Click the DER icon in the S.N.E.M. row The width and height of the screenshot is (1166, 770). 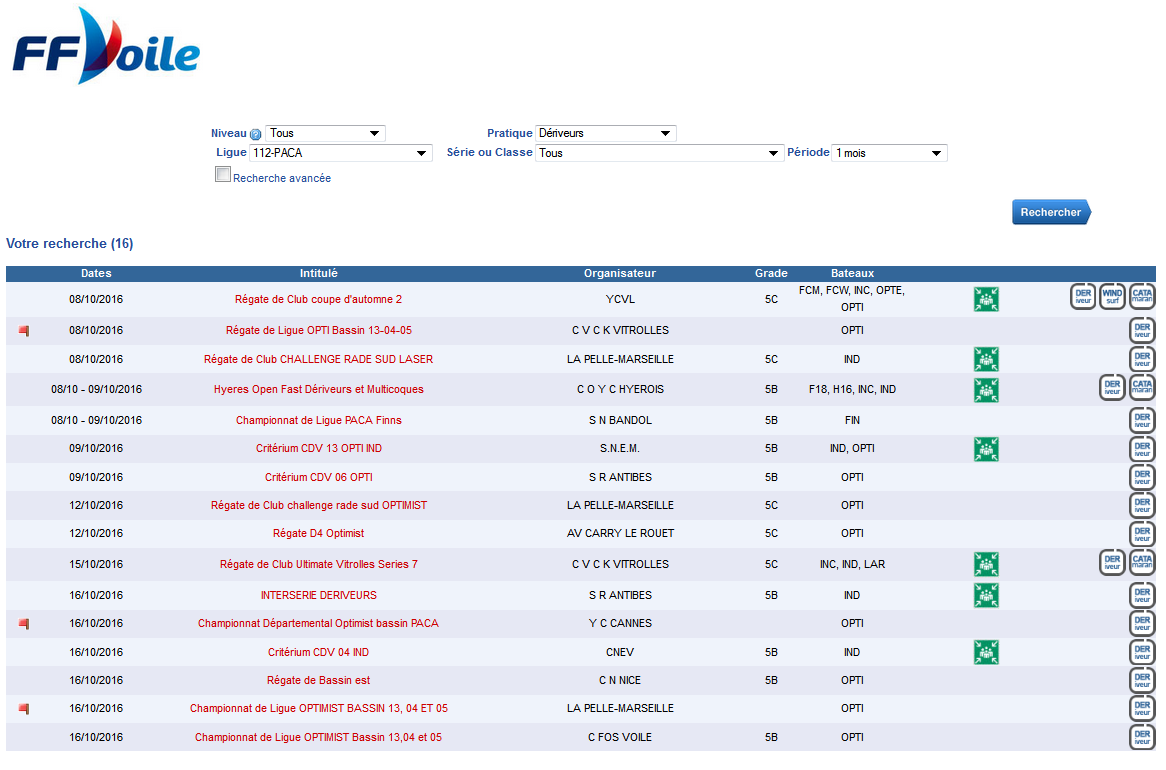(1142, 449)
